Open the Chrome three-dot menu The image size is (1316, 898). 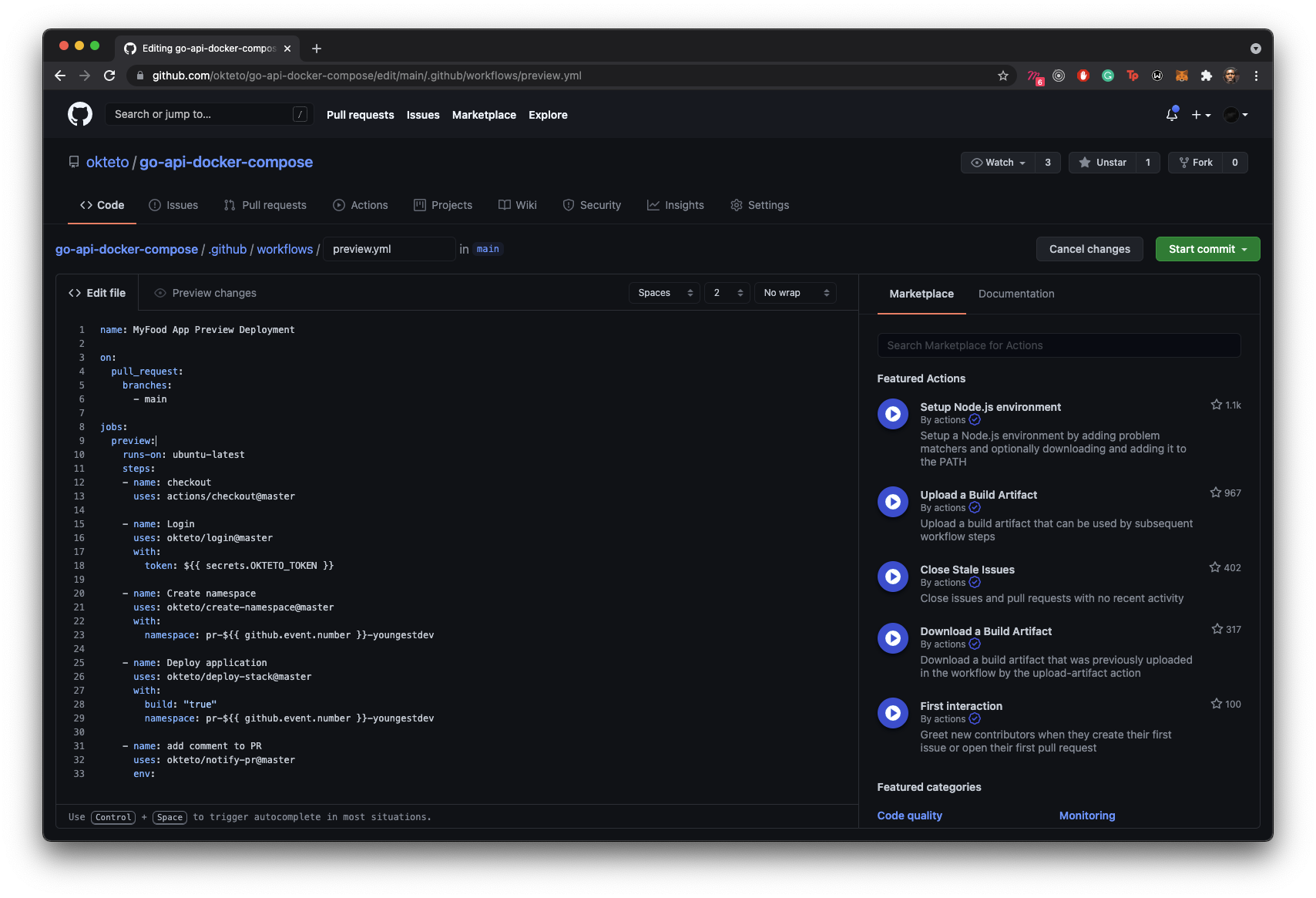(1256, 76)
